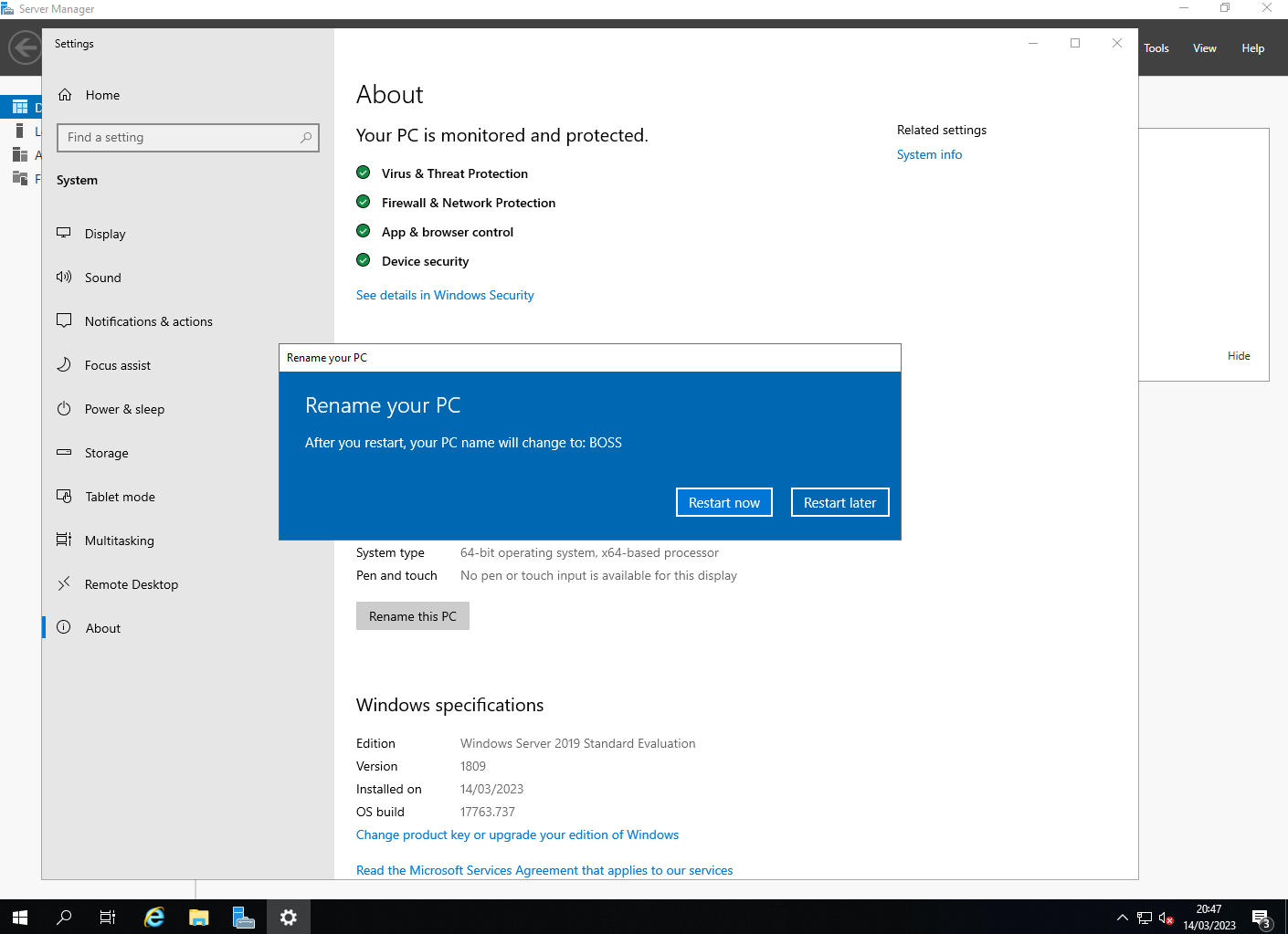
Task: Open the Tools menu in Server Manager
Action: (1156, 48)
